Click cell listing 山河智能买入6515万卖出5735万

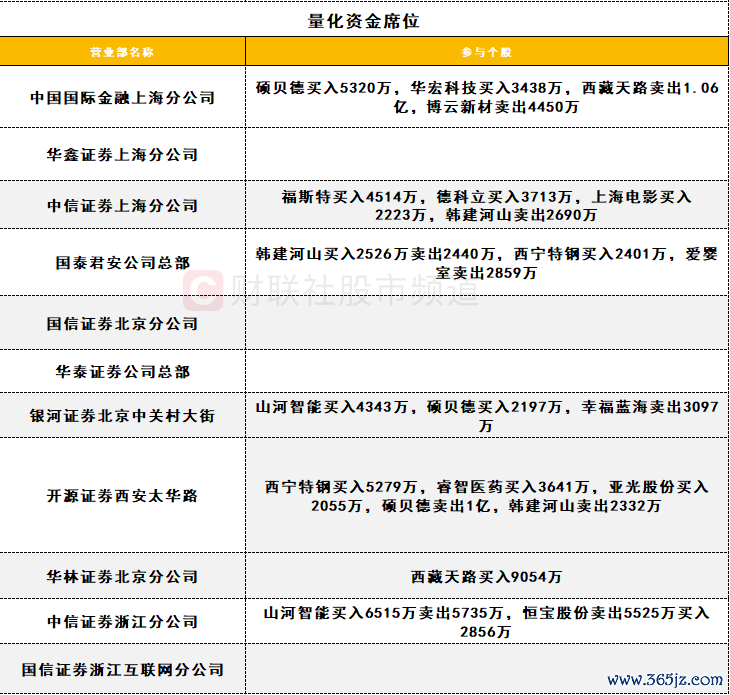(487, 622)
